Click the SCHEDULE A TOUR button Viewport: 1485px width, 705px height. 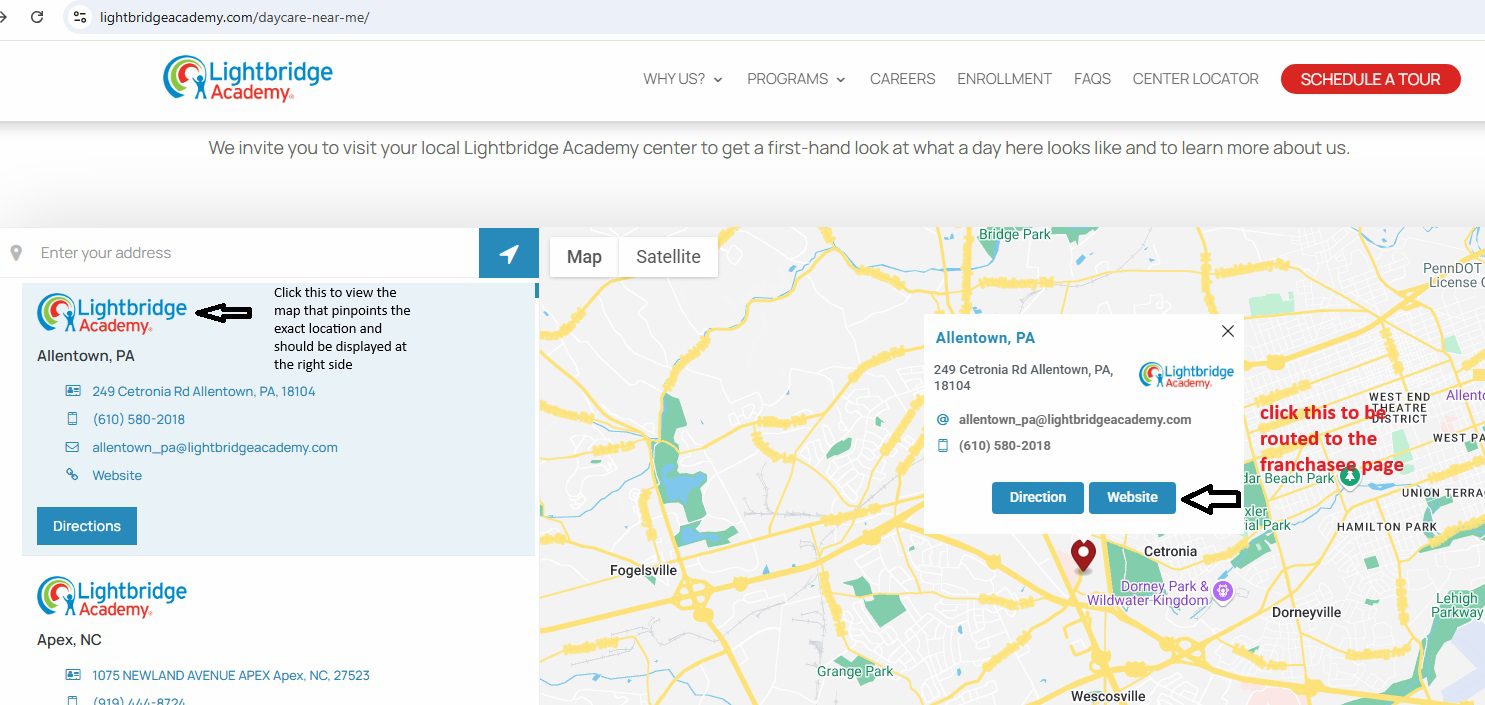coord(1370,80)
